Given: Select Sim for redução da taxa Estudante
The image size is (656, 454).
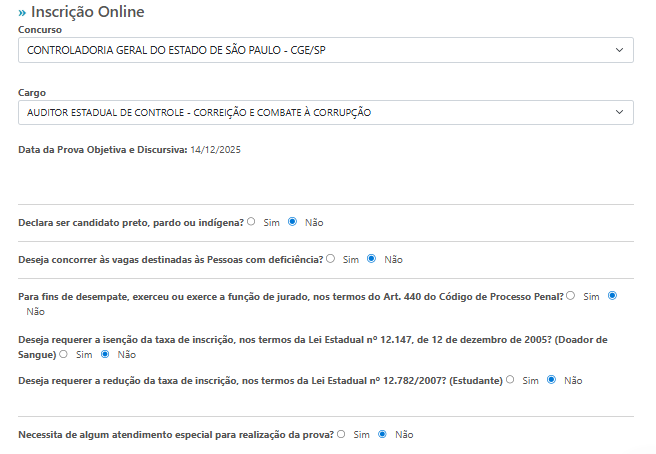Looking at the screenshot, I should pyautogui.click(x=510, y=380).
